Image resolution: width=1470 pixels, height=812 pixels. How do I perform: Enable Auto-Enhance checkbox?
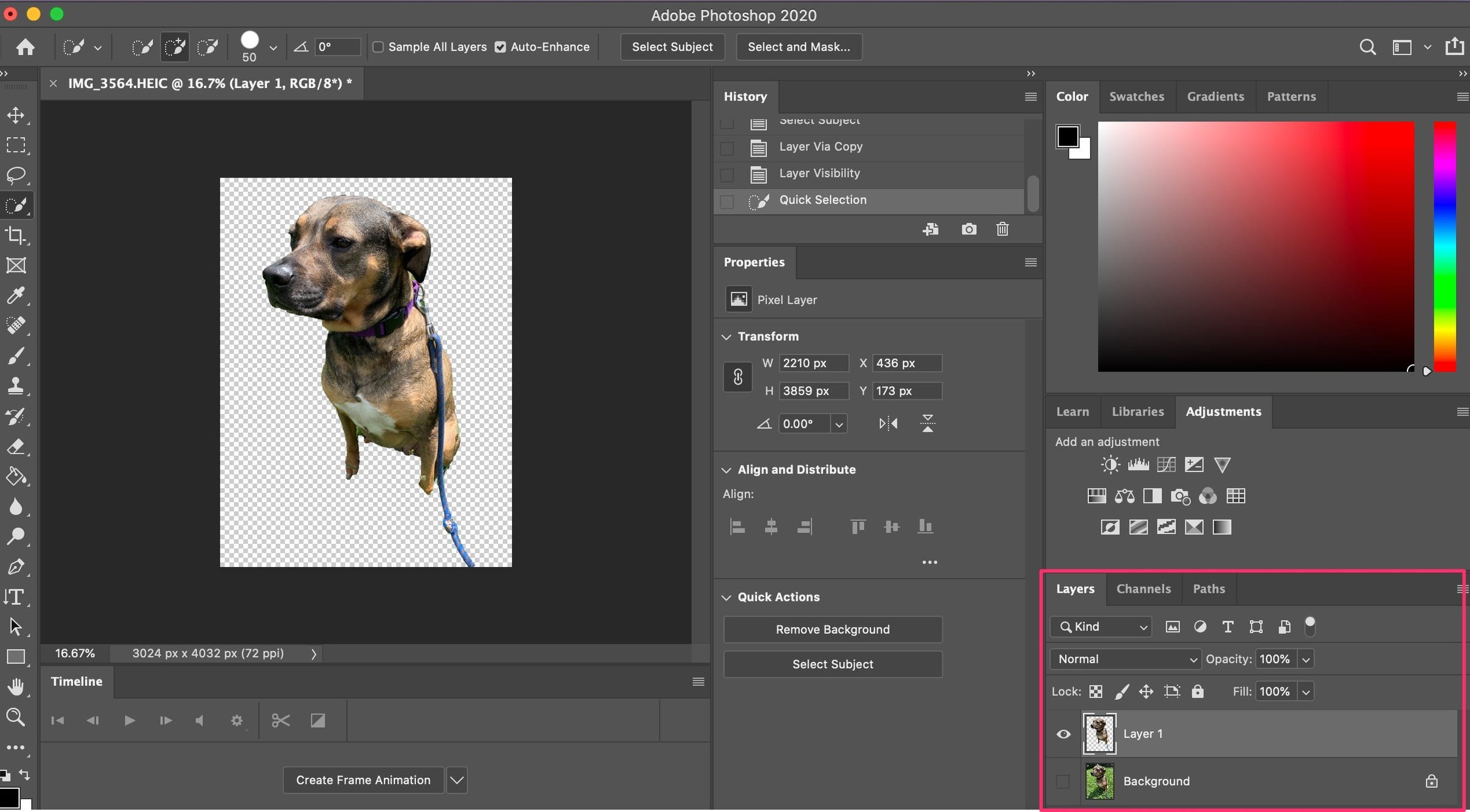pos(500,46)
